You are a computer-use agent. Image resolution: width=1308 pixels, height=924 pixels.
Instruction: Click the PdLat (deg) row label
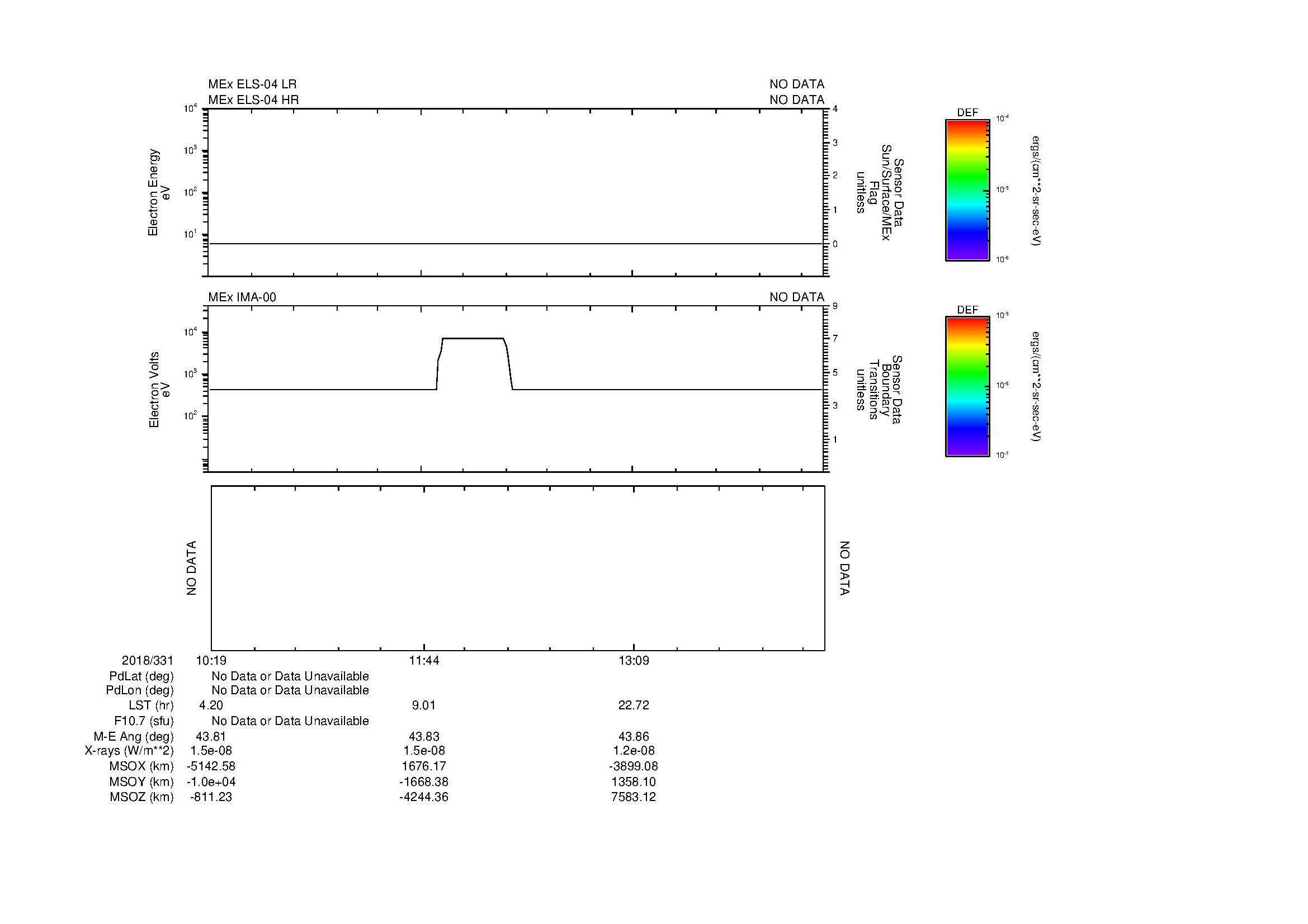tap(141, 676)
